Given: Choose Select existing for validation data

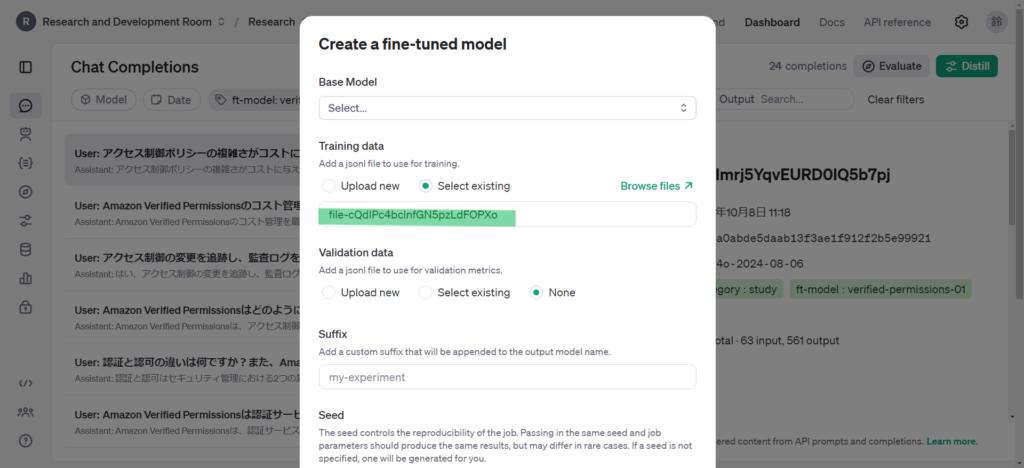Looking at the screenshot, I should [x=426, y=293].
